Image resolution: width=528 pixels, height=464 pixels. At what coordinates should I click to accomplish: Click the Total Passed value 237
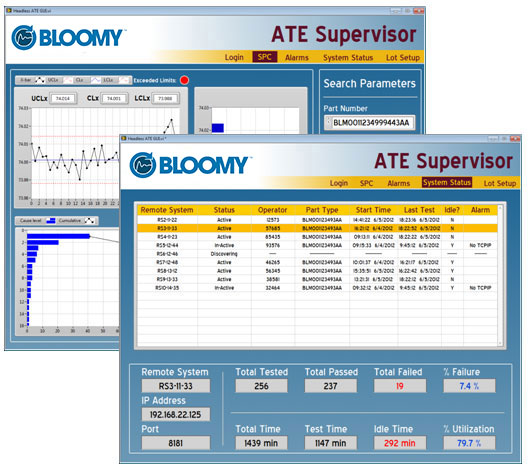(x=330, y=386)
